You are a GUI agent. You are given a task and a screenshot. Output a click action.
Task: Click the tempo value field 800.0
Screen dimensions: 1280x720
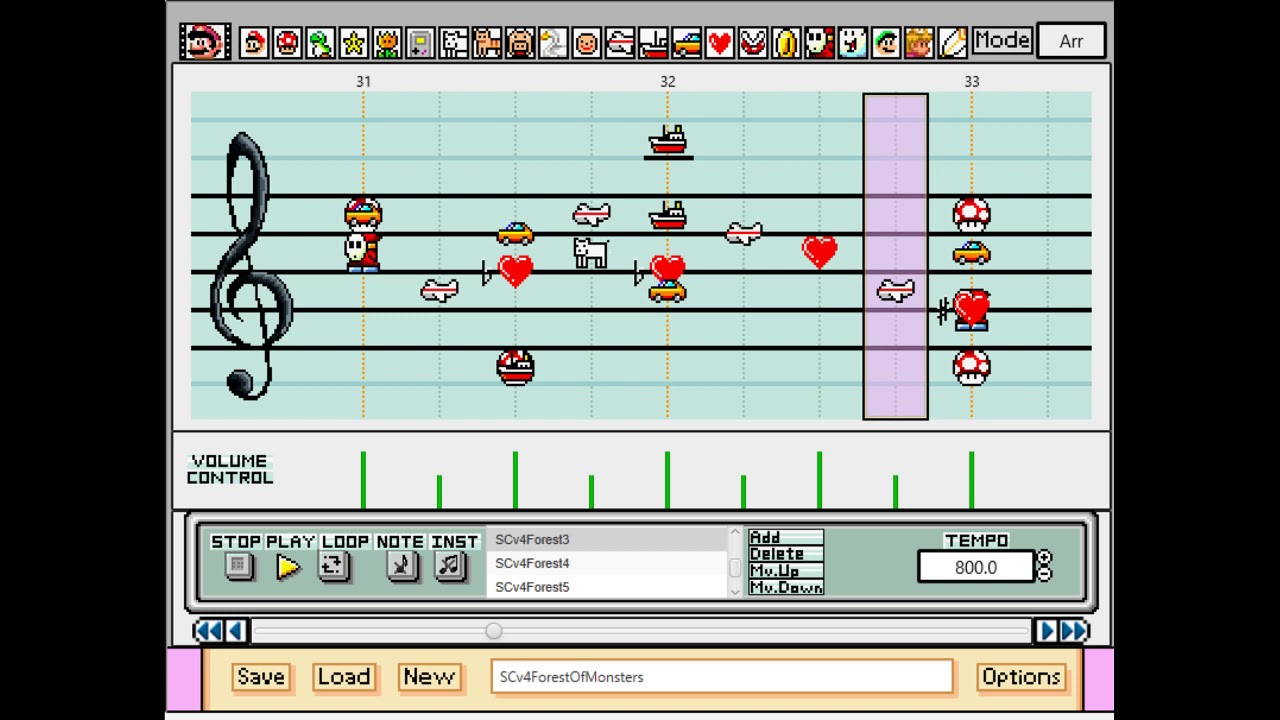976,567
